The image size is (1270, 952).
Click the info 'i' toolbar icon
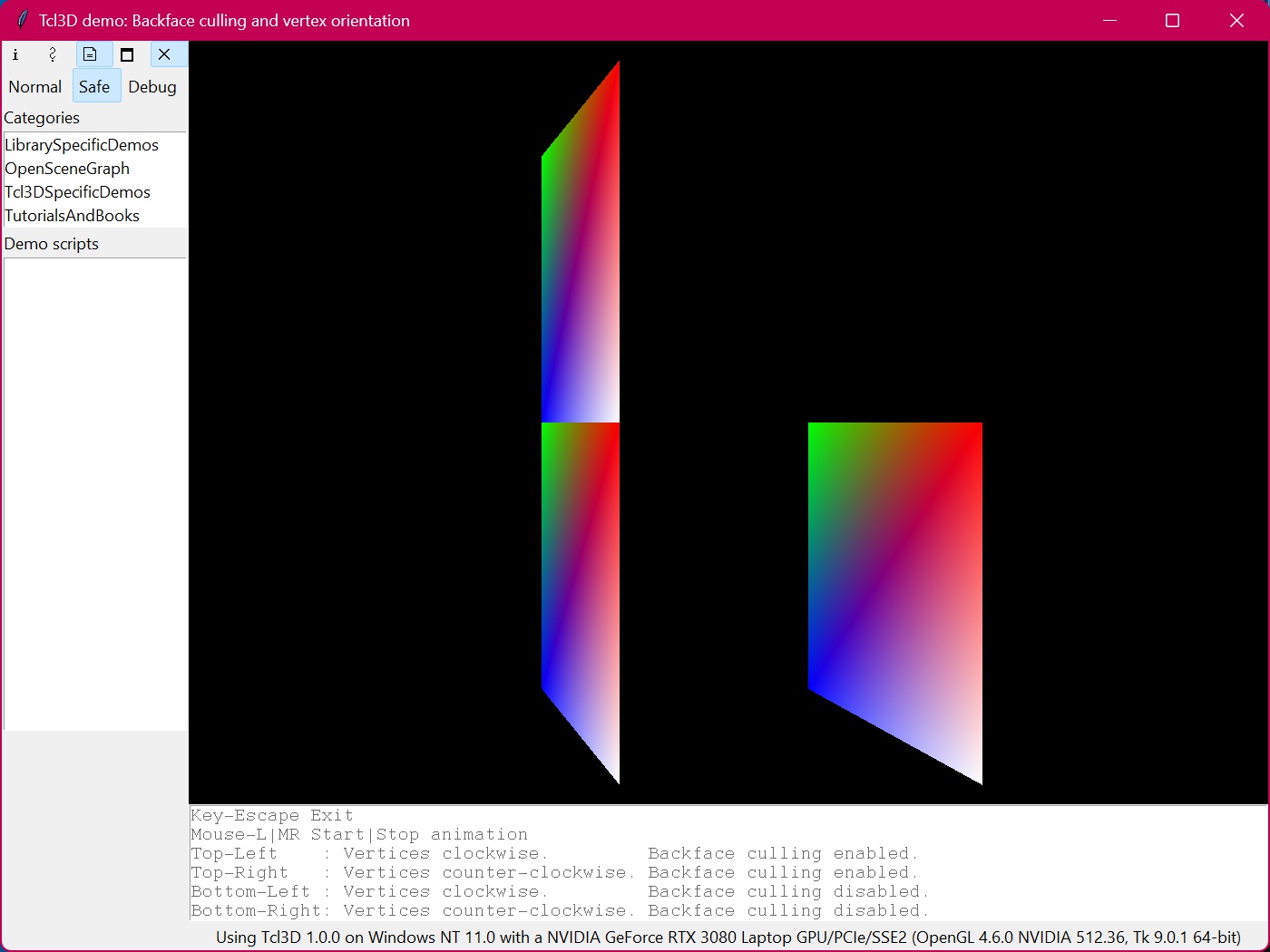click(x=15, y=54)
